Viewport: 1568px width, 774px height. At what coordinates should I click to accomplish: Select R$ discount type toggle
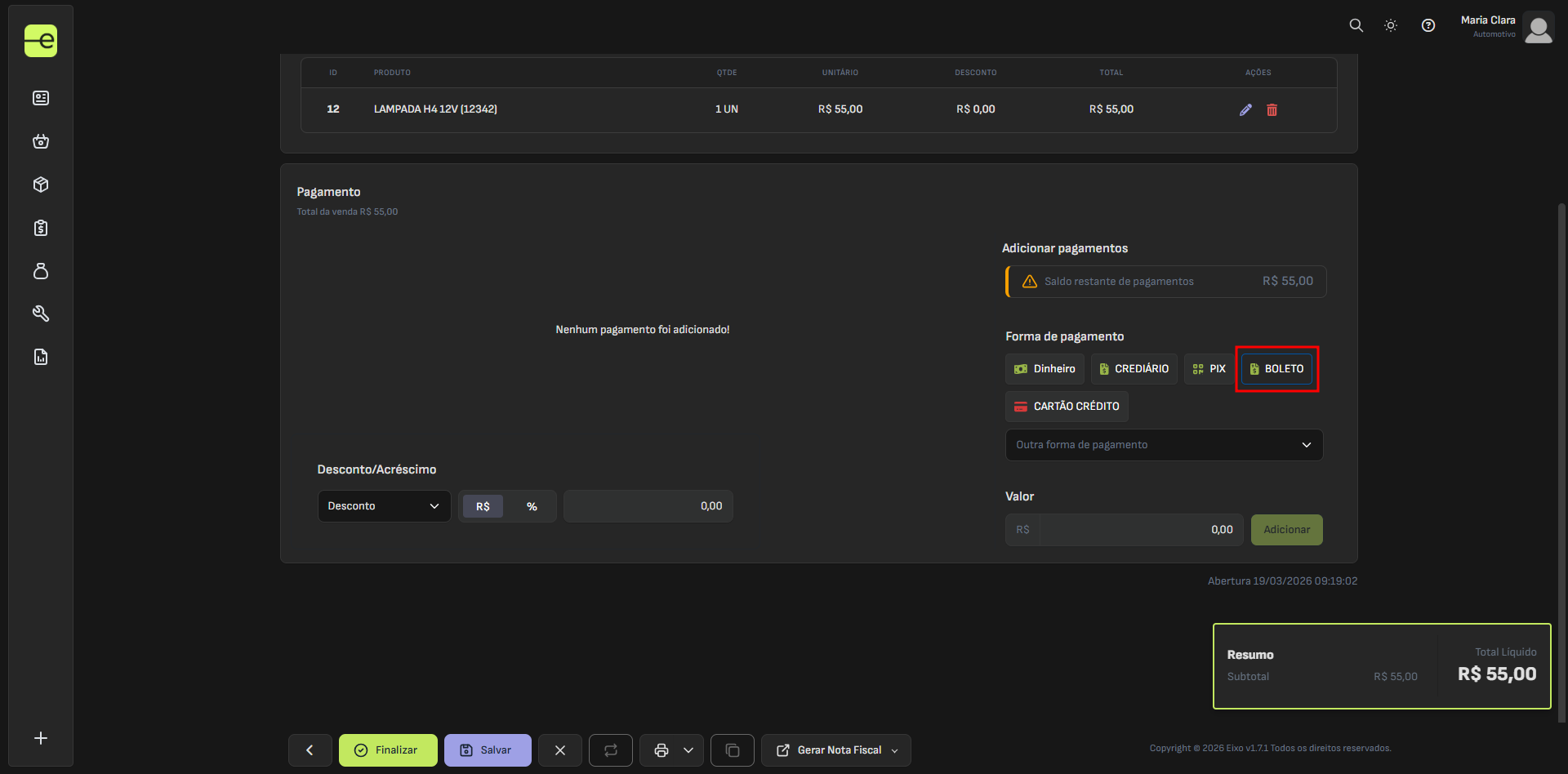pyautogui.click(x=483, y=506)
